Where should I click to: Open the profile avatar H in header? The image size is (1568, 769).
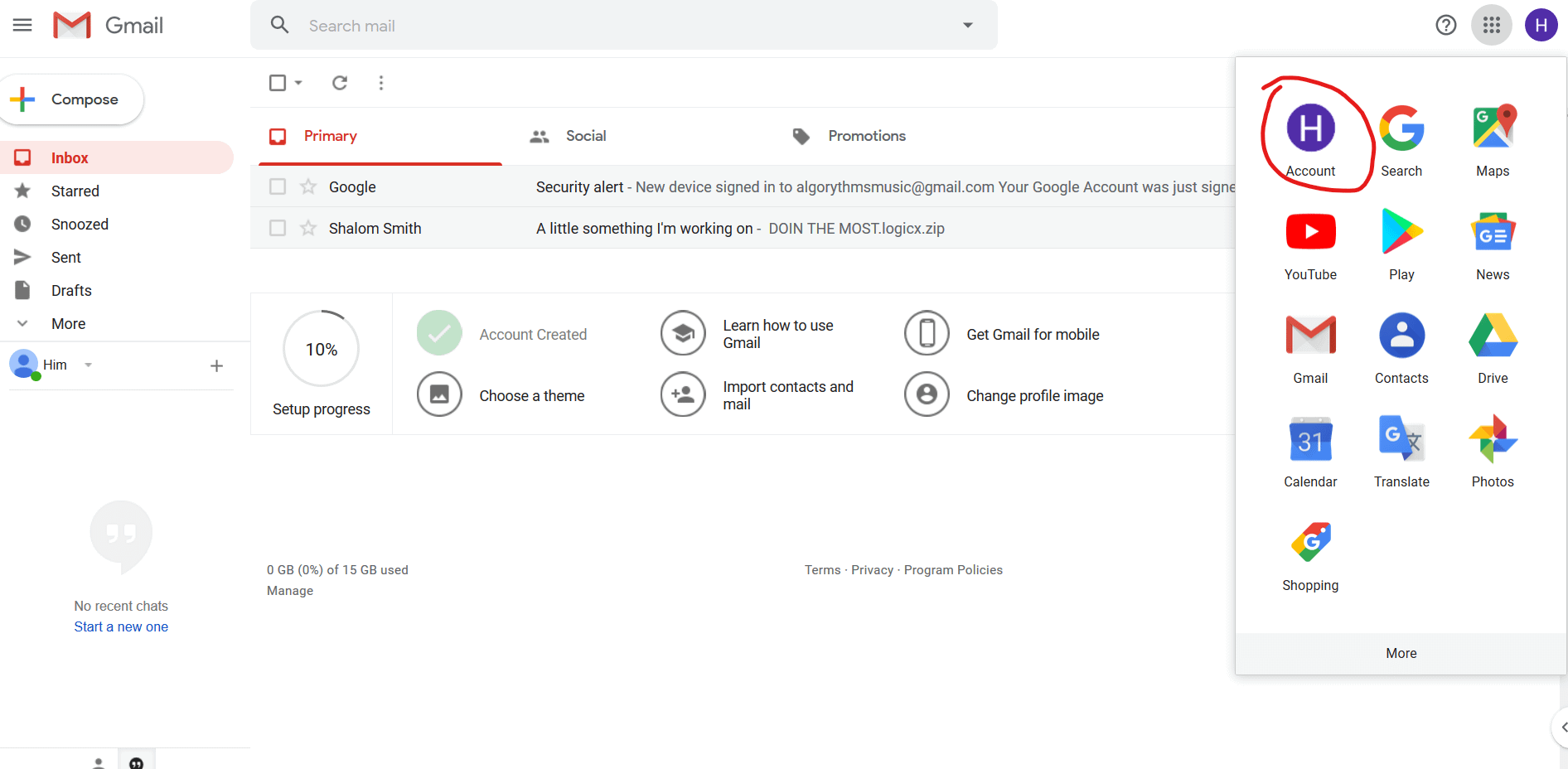pos(1541,25)
